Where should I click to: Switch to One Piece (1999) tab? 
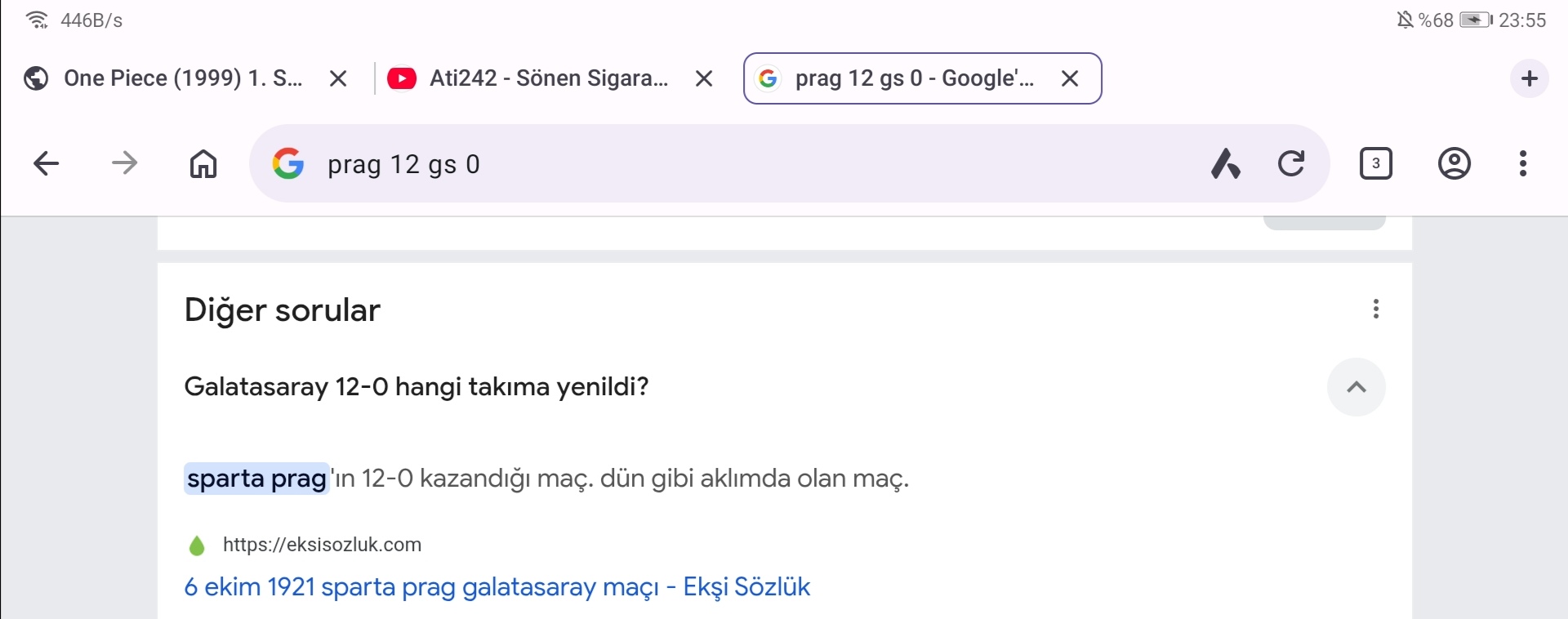184,78
